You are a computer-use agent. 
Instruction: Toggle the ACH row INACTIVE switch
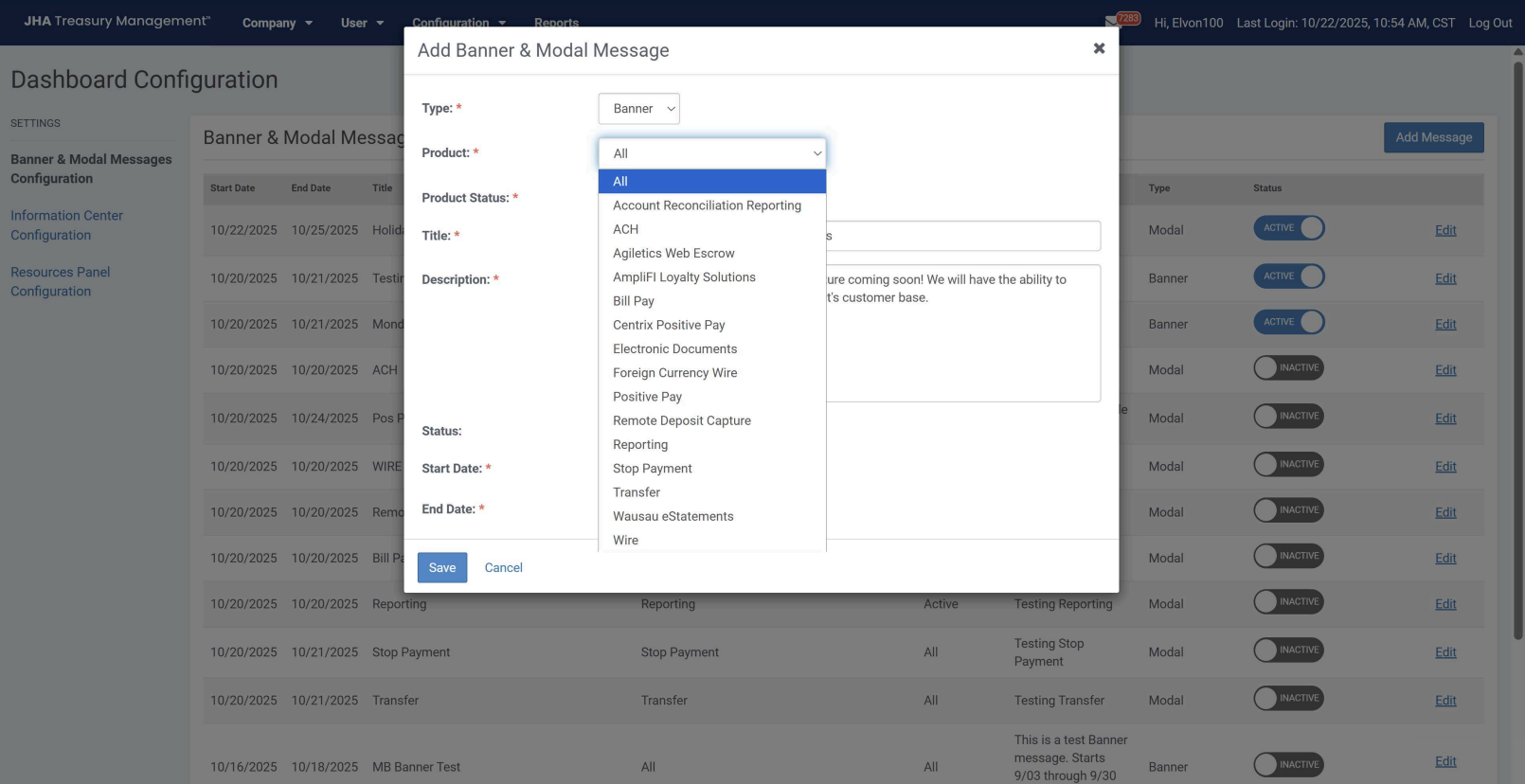(1288, 368)
